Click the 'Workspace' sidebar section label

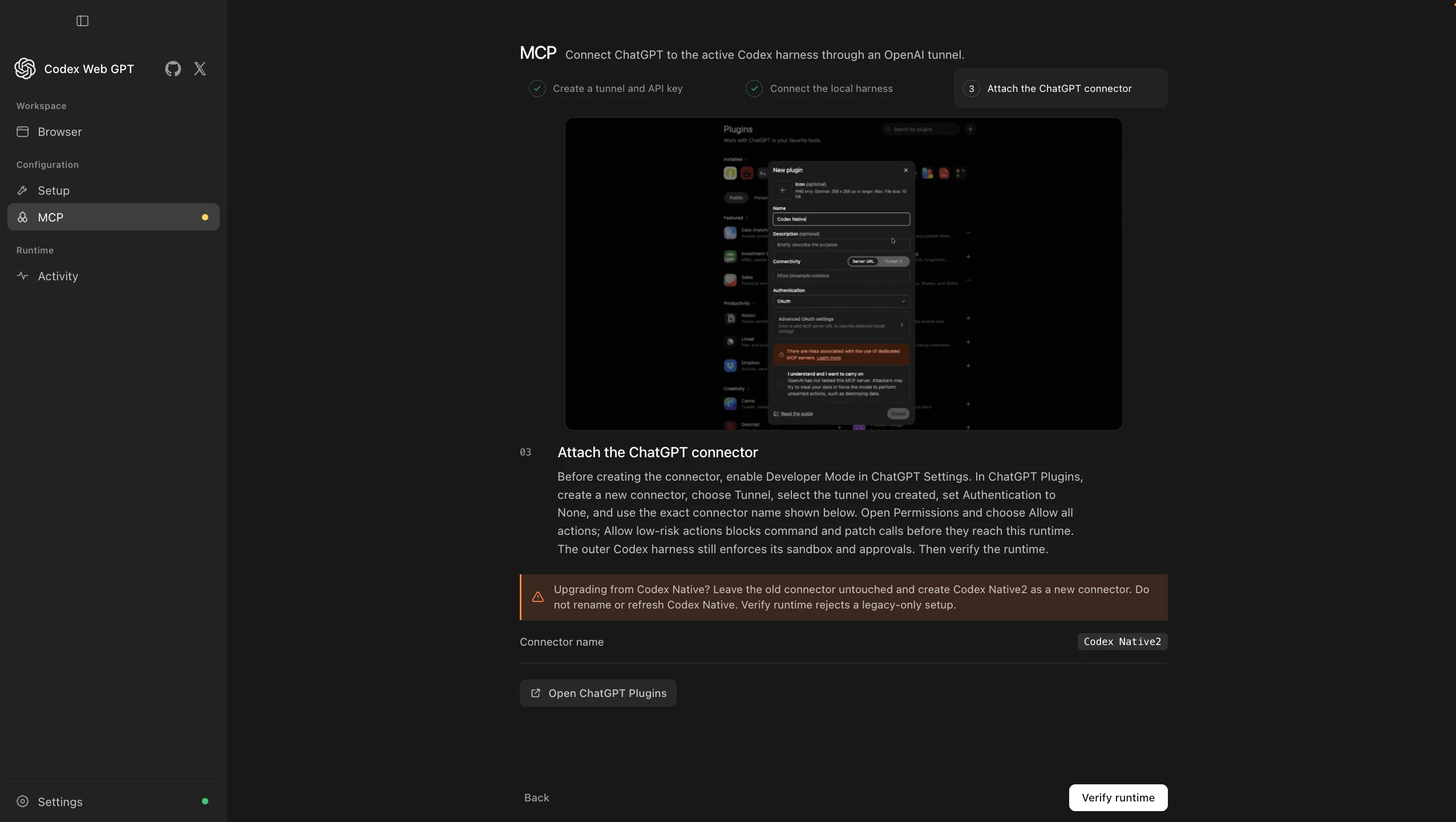tap(42, 106)
